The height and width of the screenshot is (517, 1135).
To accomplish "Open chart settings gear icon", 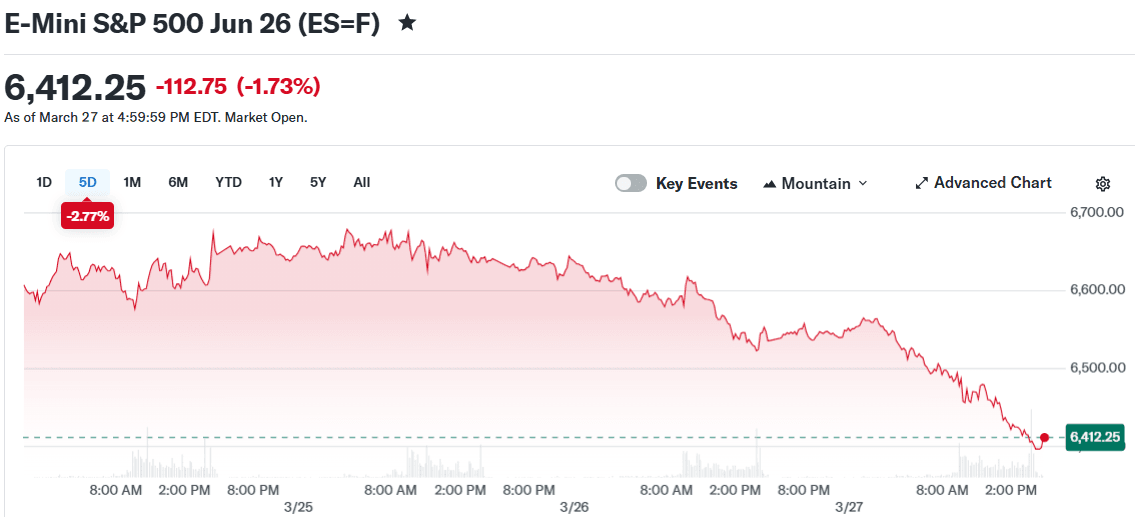I will (x=1103, y=184).
